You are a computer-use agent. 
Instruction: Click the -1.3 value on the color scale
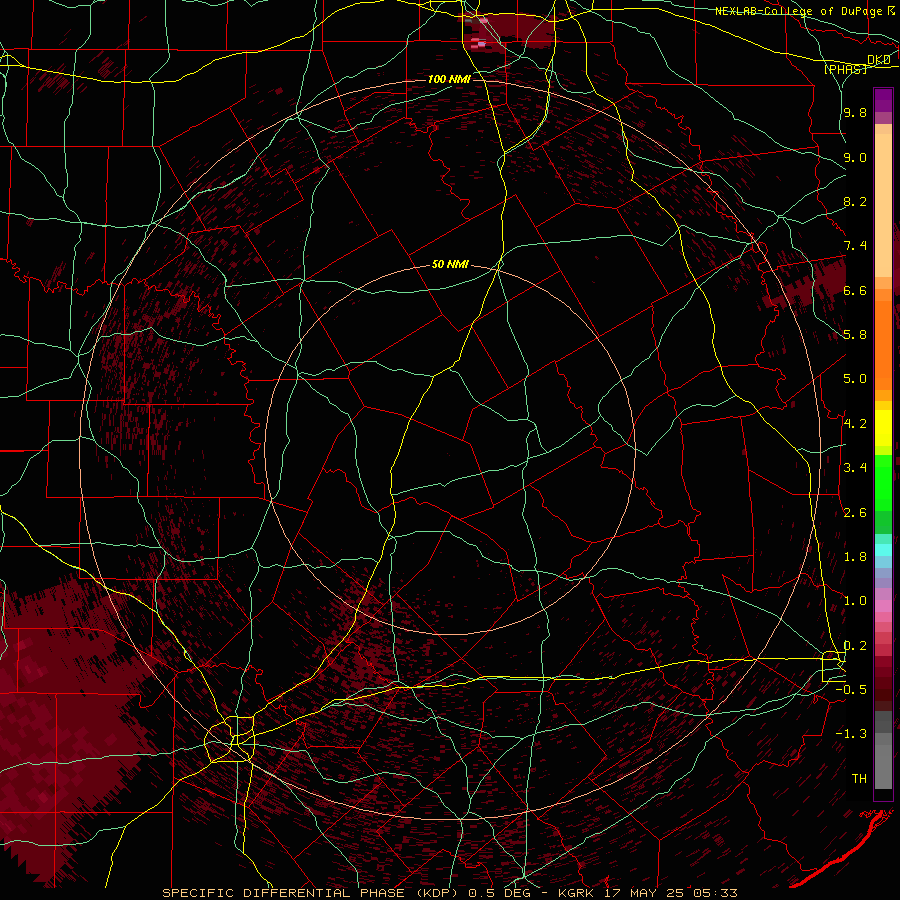(x=851, y=734)
